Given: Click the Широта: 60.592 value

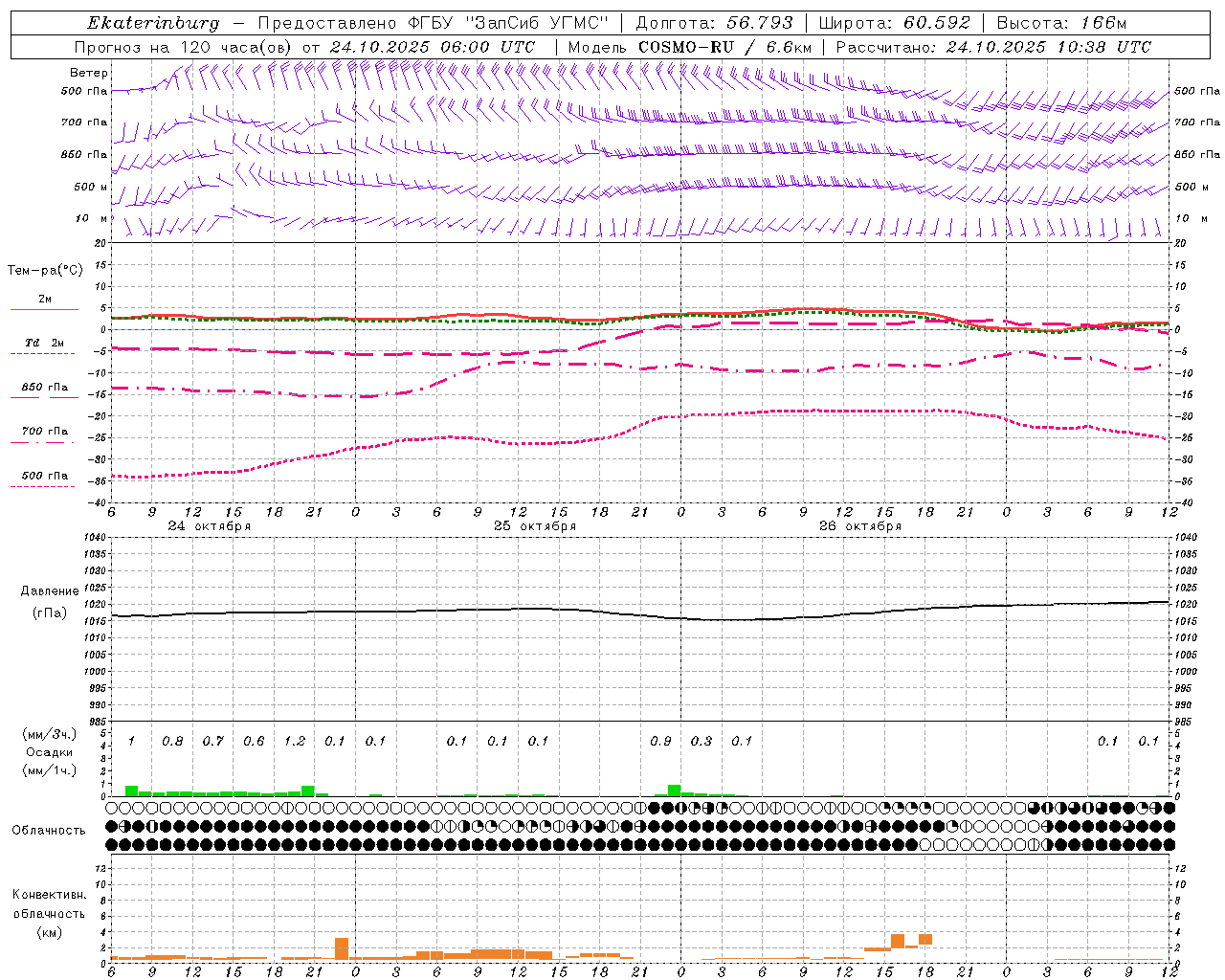Looking at the screenshot, I should 894,23.
